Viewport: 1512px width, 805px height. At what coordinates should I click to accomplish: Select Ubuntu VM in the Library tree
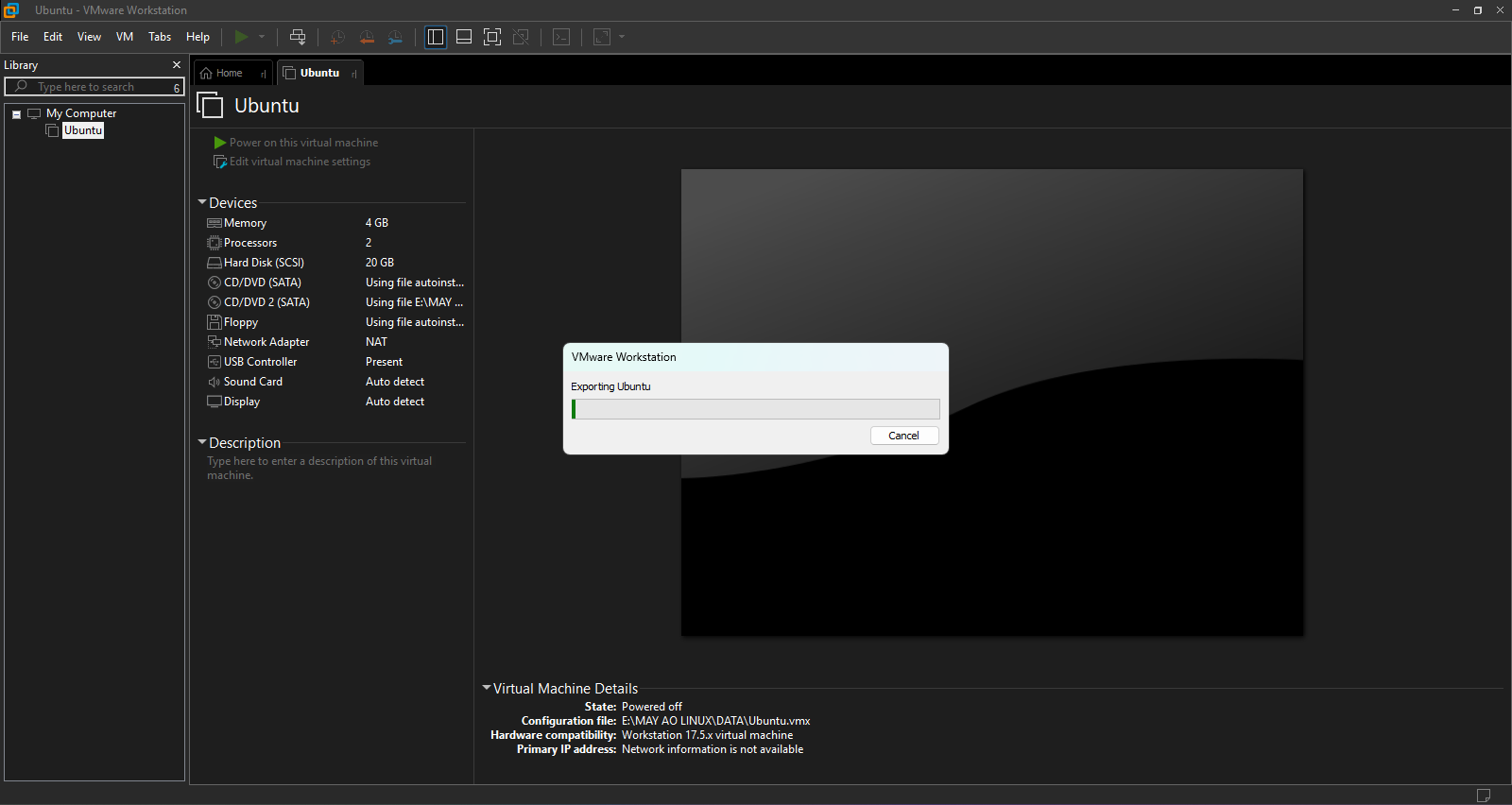83,130
